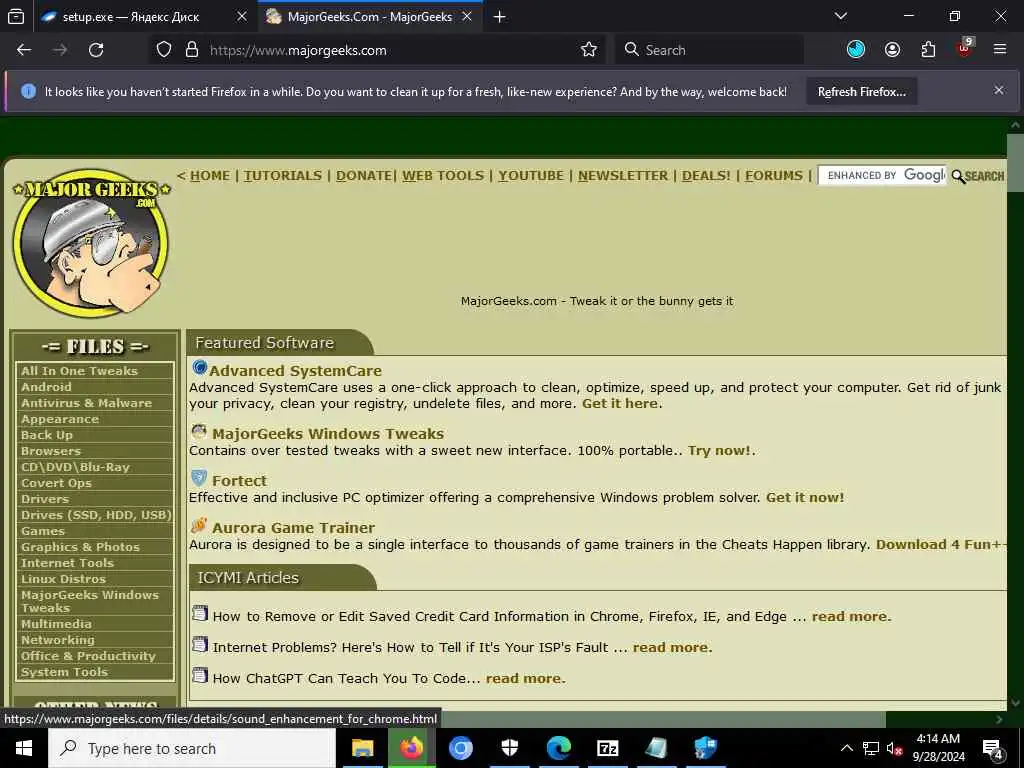Open the Firefox hamburger application menu
The height and width of the screenshot is (768, 1024).
1000,50
